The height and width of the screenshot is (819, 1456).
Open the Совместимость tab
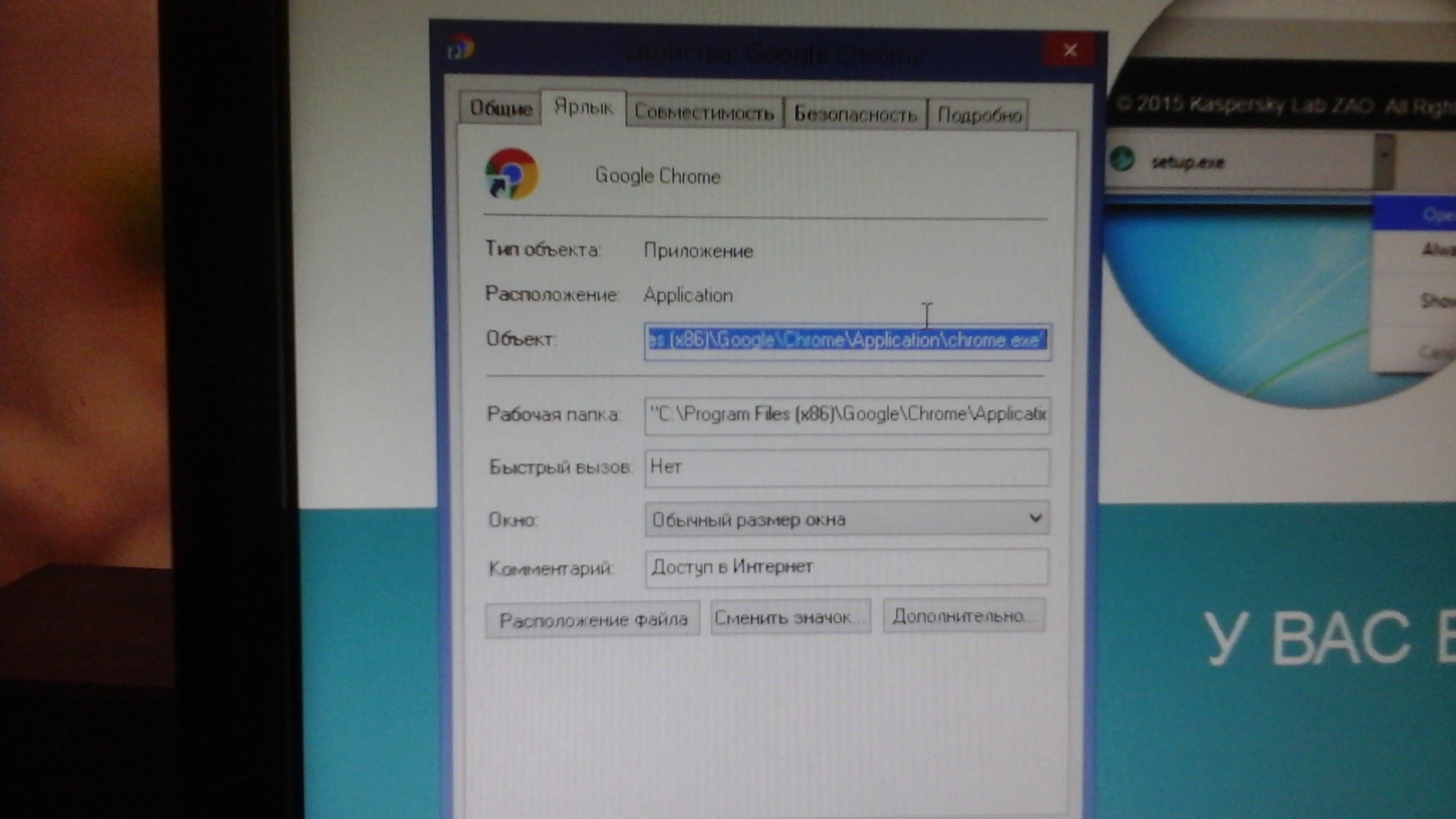704,112
